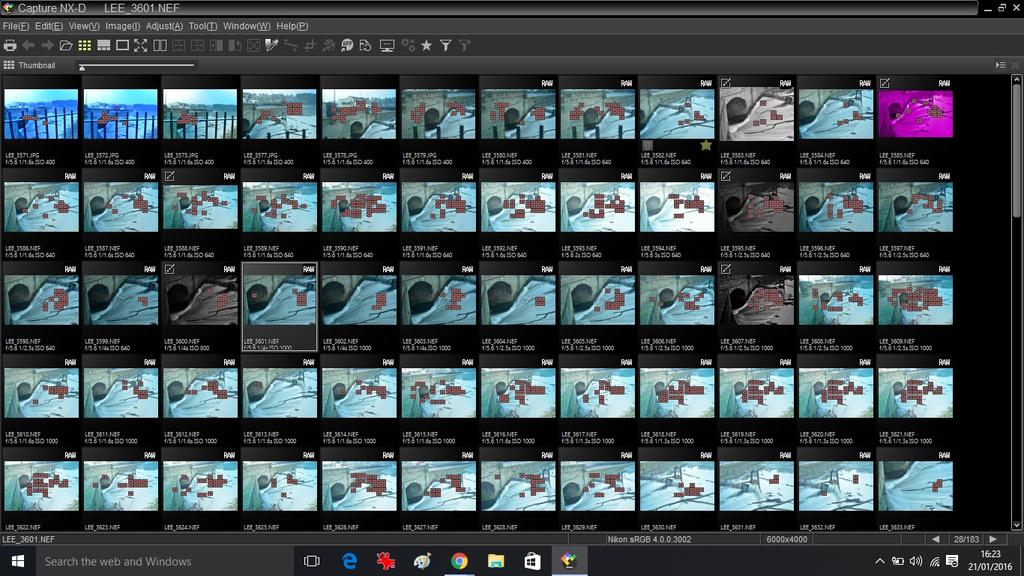This screenshot has height=576, width=1024.
Task: Click the monitor slideshow icon
Action: pyautogui.click(x=387, y=45)
